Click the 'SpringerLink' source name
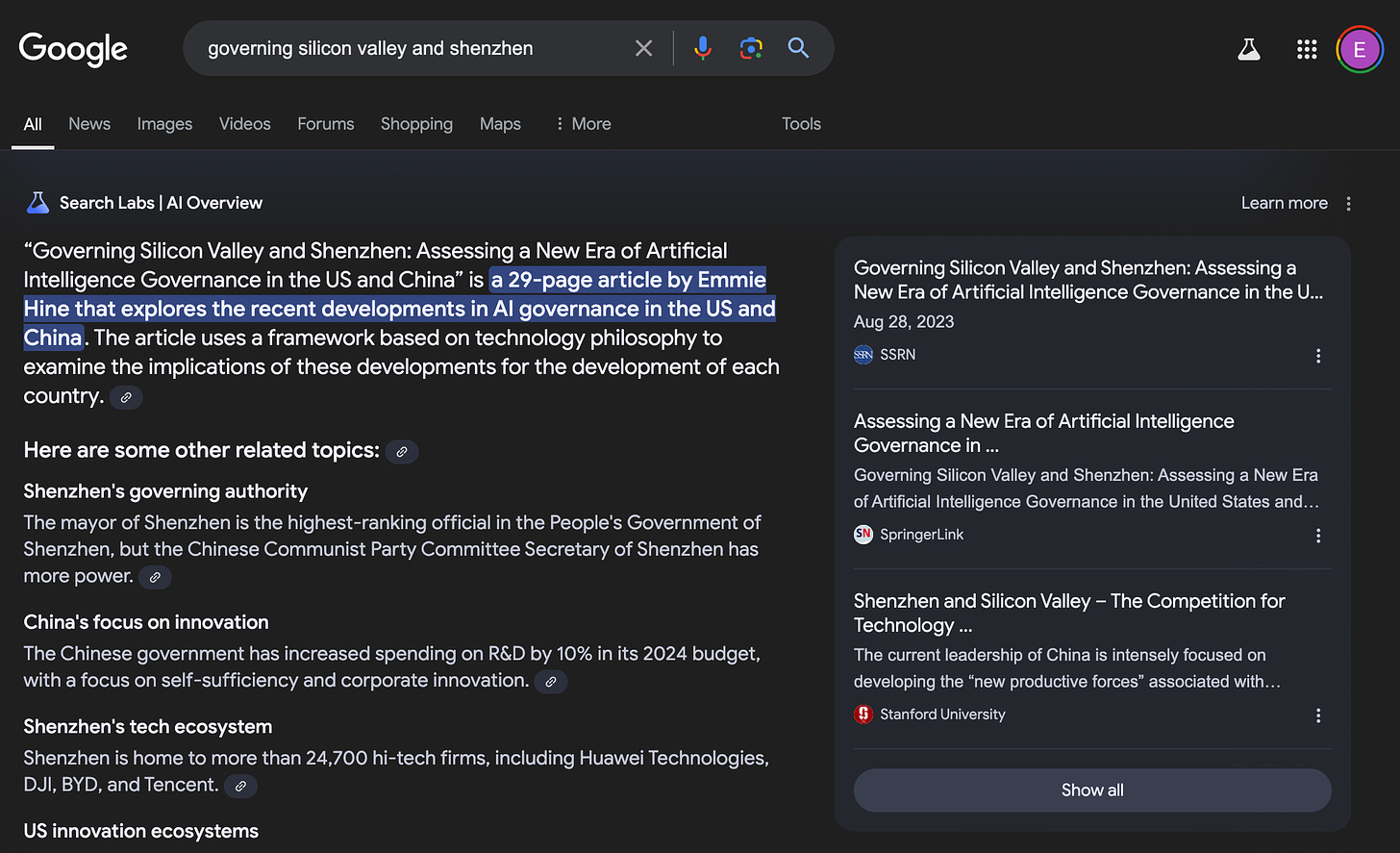1400x853 pixels. point(921,535)
